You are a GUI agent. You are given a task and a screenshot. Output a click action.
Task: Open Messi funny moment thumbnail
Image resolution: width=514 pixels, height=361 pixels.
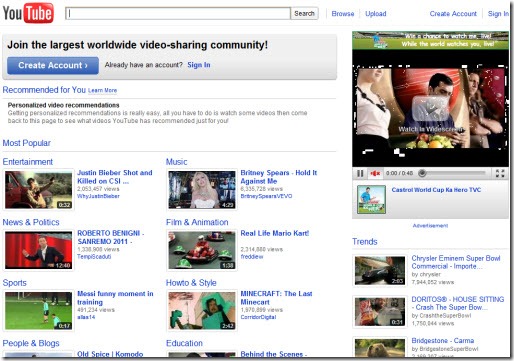[38, 311]
